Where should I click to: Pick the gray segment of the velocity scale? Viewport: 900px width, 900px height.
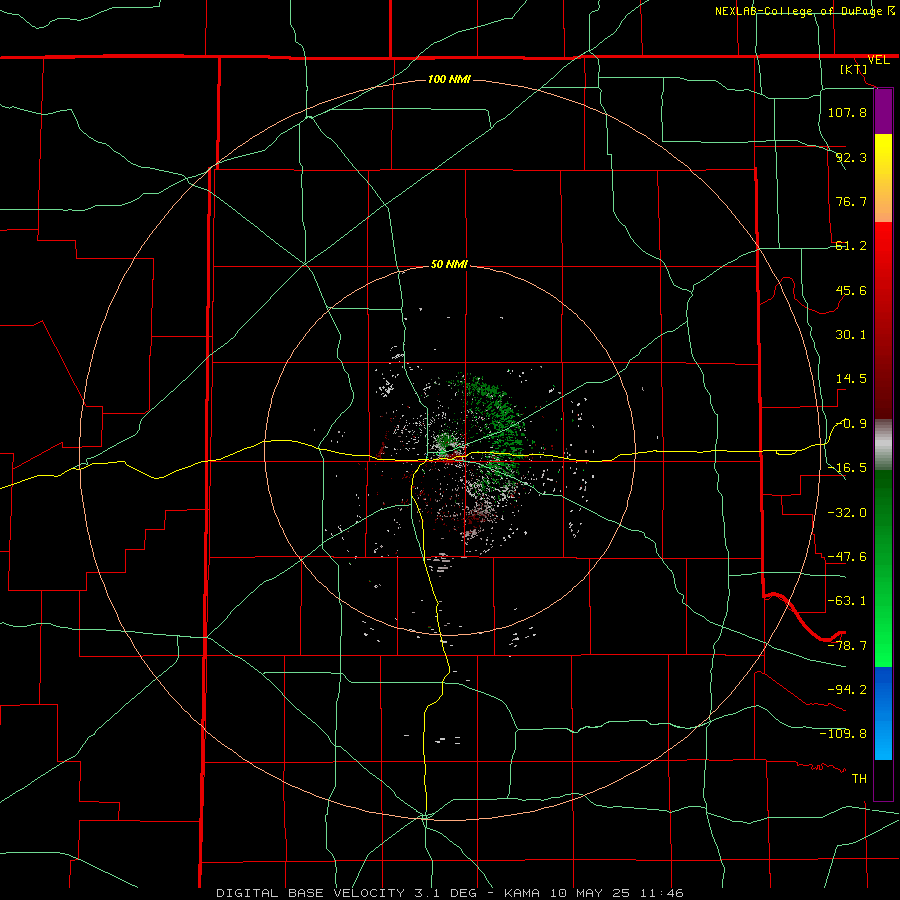(883, 445)
